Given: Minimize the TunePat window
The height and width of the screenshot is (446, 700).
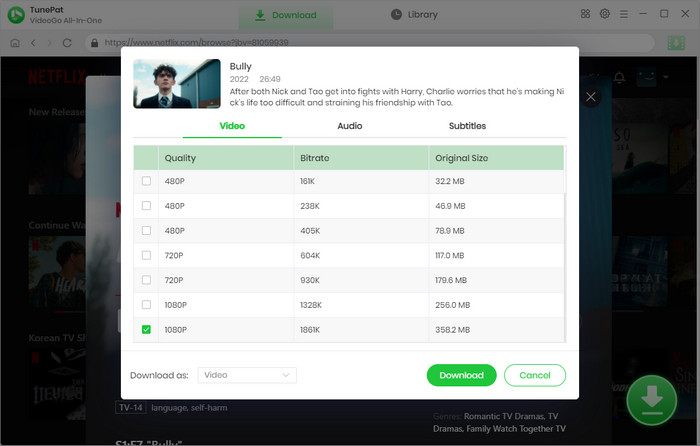Looking at the screenshot, I should pos(643,14).
